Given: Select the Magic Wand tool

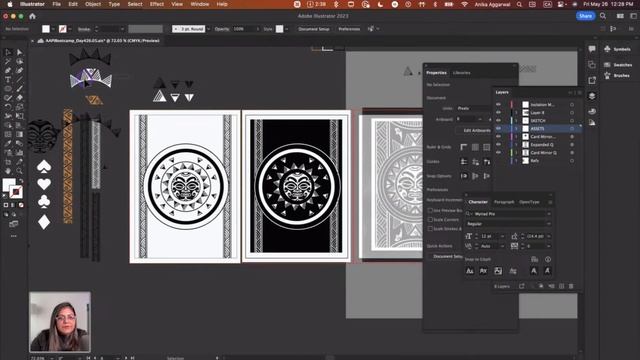Looking at the screenshot, I should click(x=8, y=61).
